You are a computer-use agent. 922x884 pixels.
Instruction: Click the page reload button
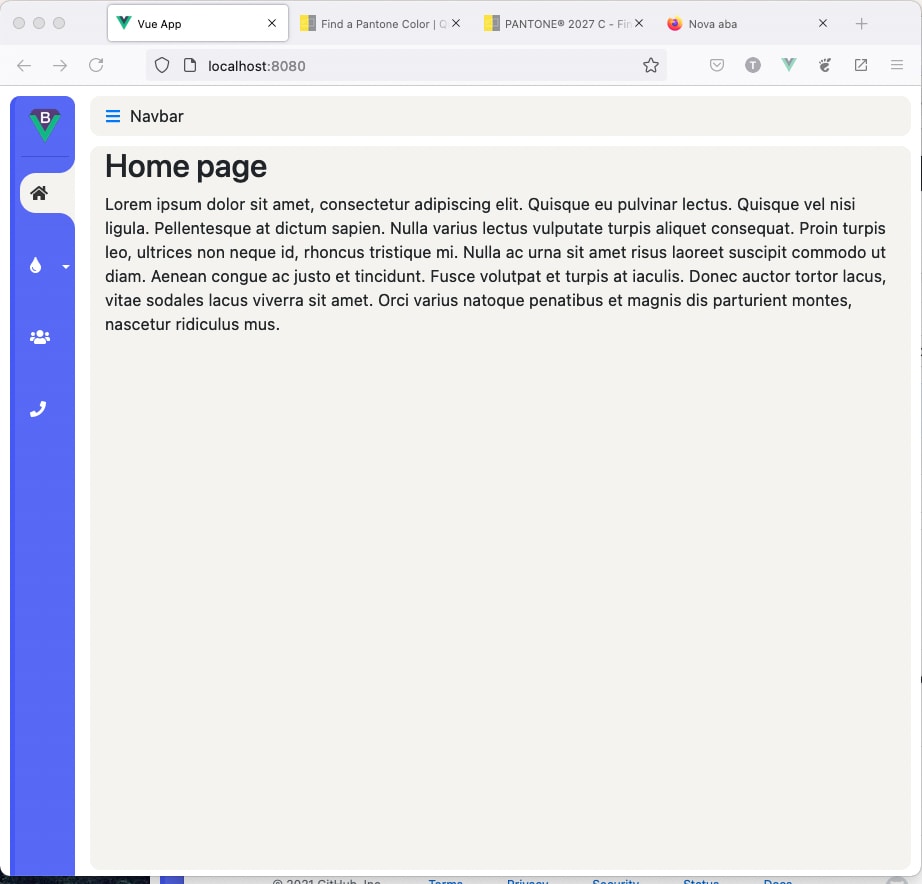click(96, 64)
